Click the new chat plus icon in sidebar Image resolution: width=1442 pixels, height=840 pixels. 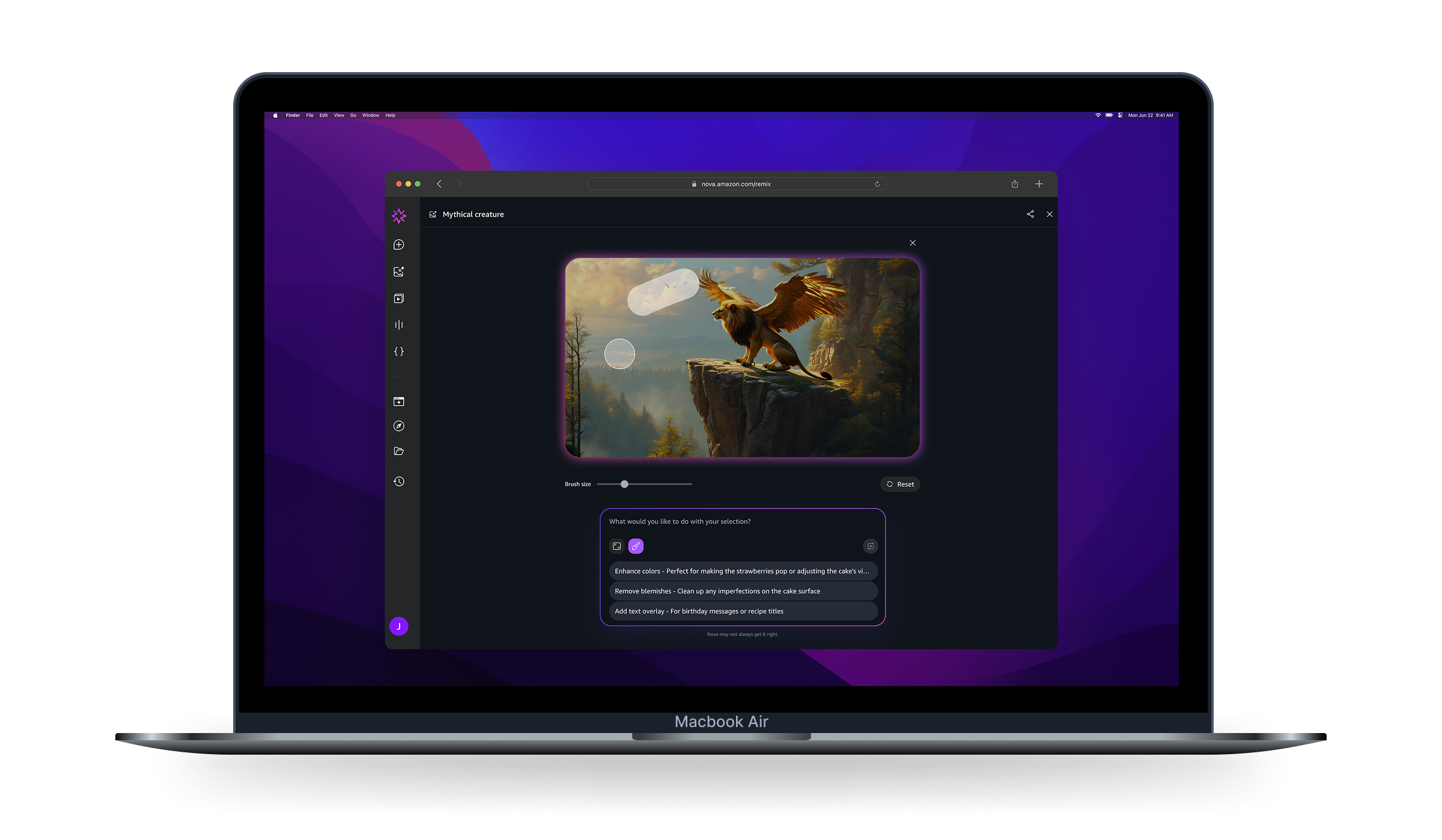tap(398, 245)
